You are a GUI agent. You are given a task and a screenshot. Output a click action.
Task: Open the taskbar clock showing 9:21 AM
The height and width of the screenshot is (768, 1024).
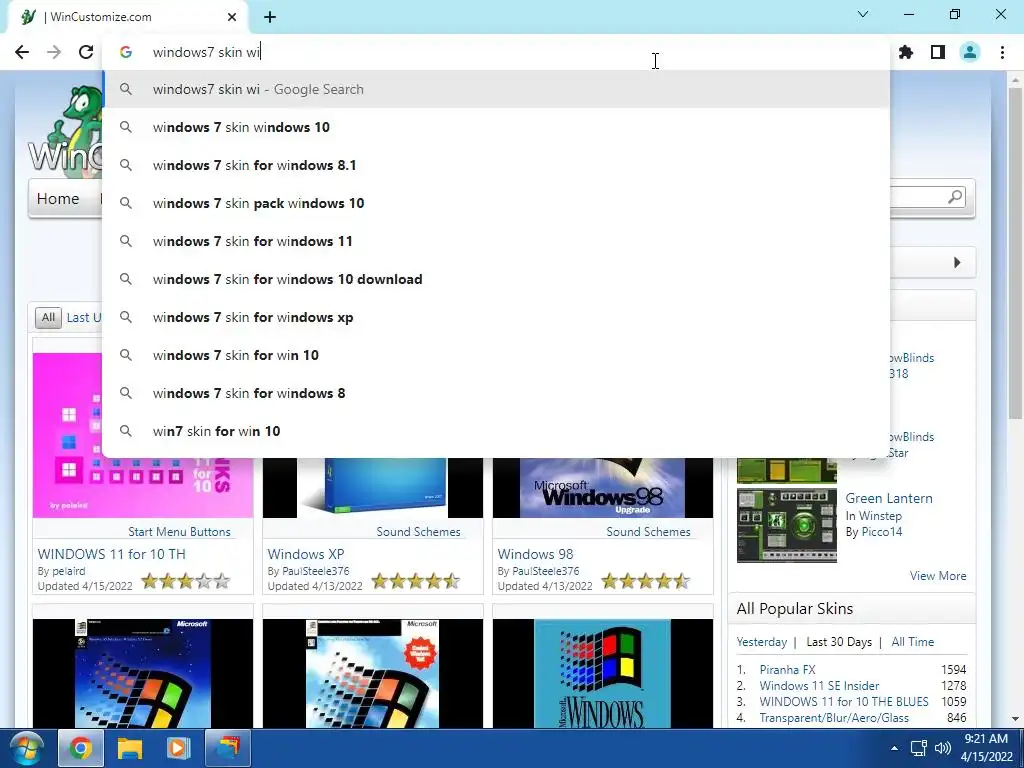pos(986,748)
